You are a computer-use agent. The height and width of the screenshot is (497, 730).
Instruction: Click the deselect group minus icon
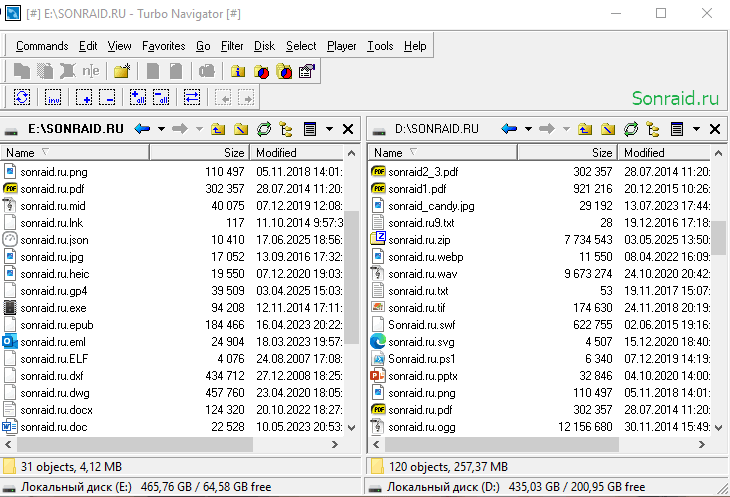pyautogui.click(x=107, y=97)
